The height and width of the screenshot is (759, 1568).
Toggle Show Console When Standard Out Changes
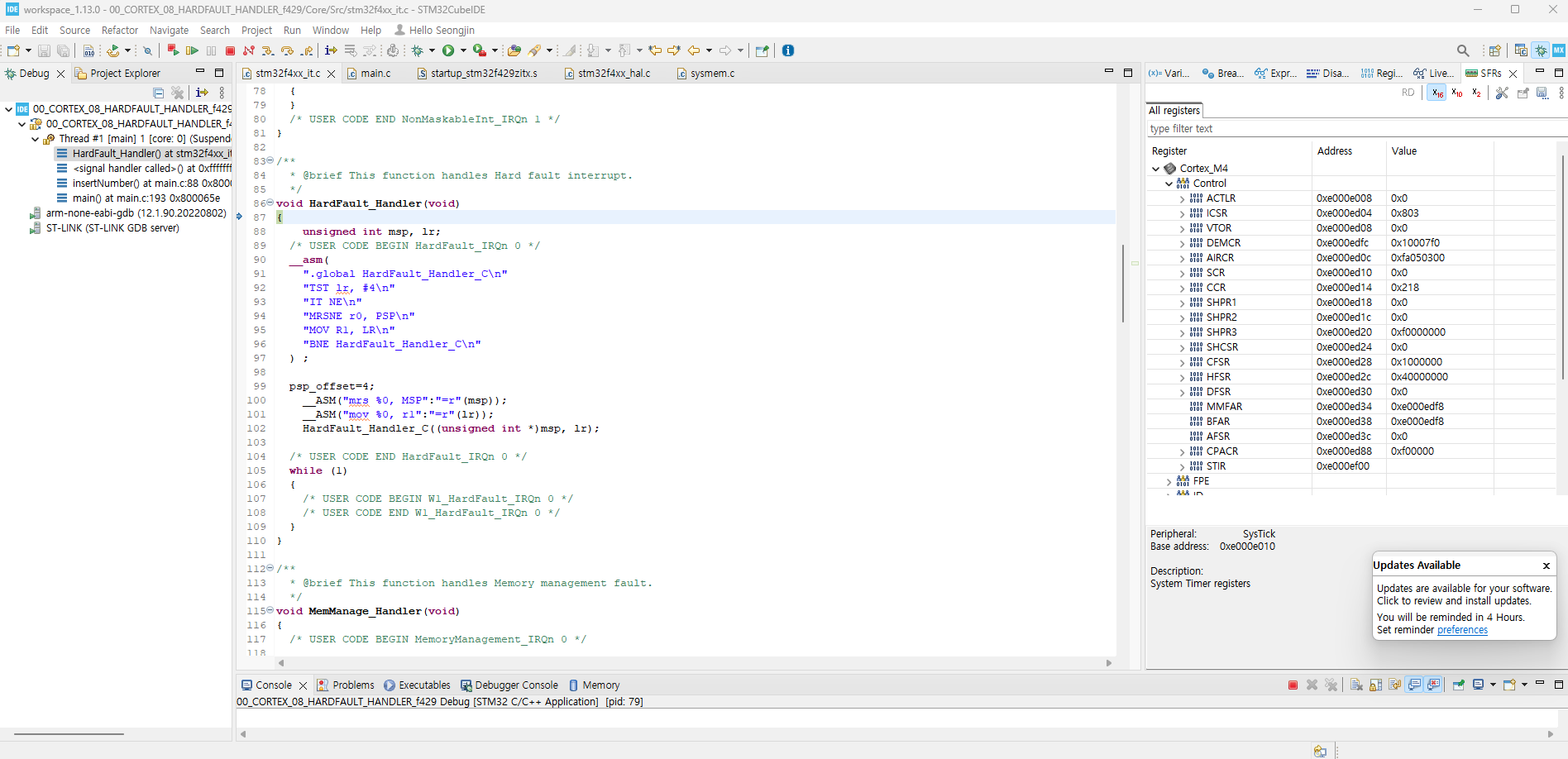pyautogui.click(x=1415, y=685)
